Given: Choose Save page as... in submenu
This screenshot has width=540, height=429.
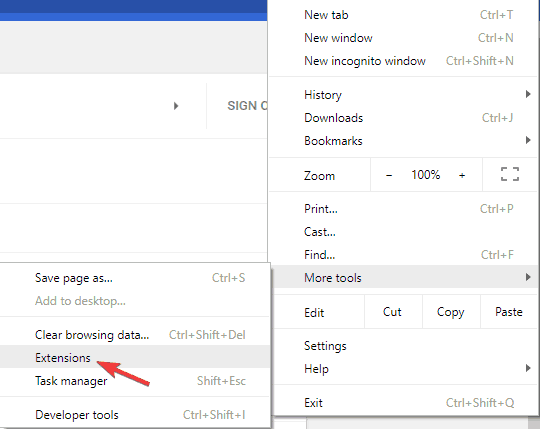Looking at the screenshot, I should 134,278.
